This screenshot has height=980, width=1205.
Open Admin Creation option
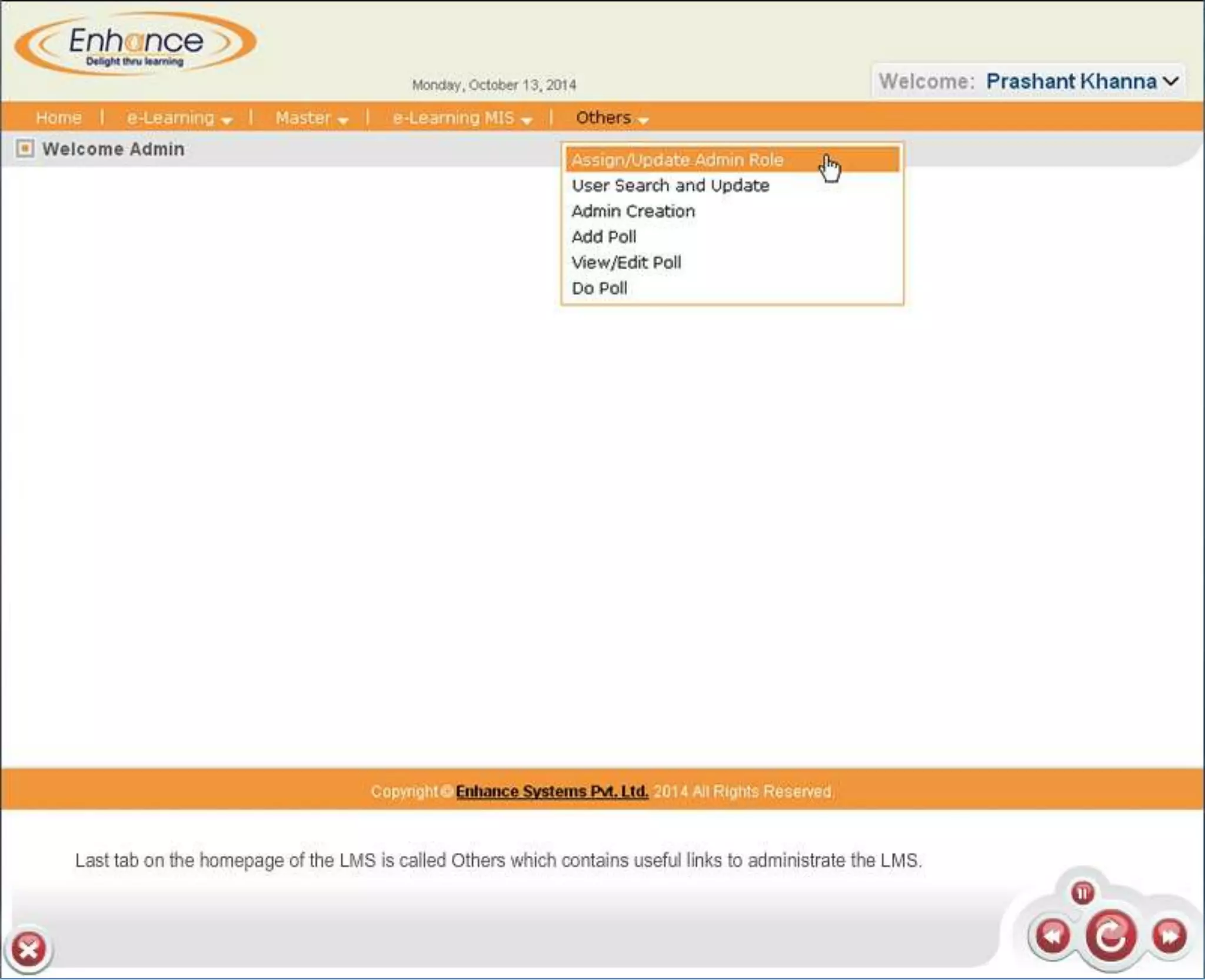(x=633, y=211)
